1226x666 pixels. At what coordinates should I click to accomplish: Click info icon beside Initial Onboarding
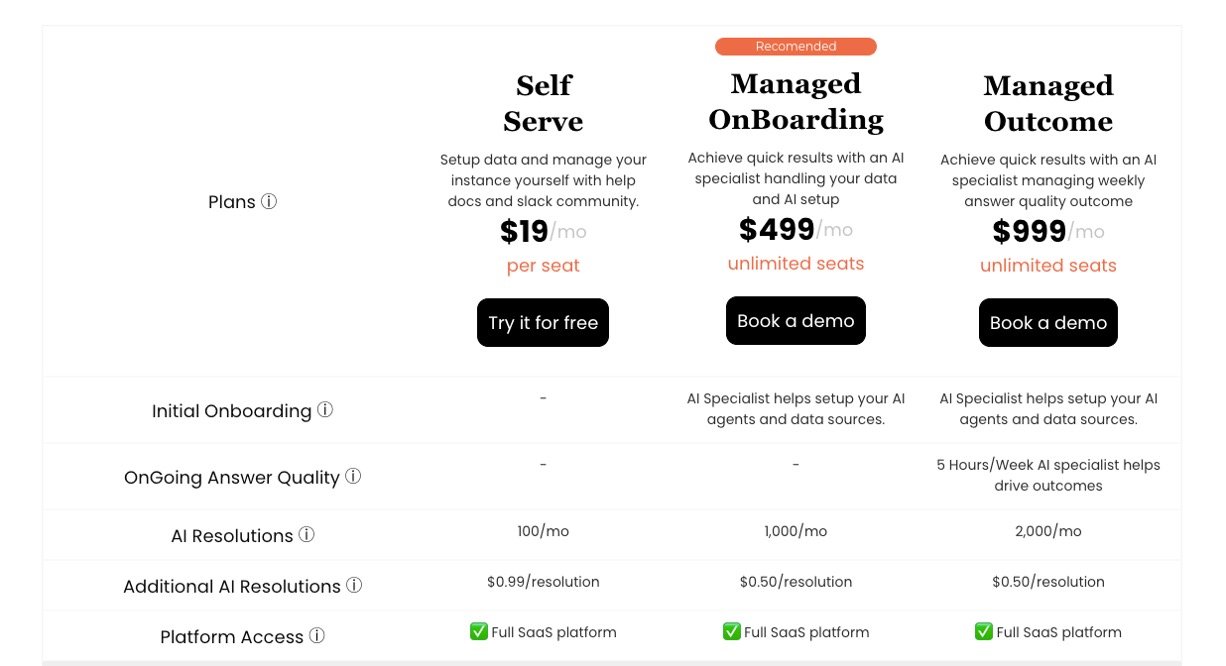click(325, 410)
